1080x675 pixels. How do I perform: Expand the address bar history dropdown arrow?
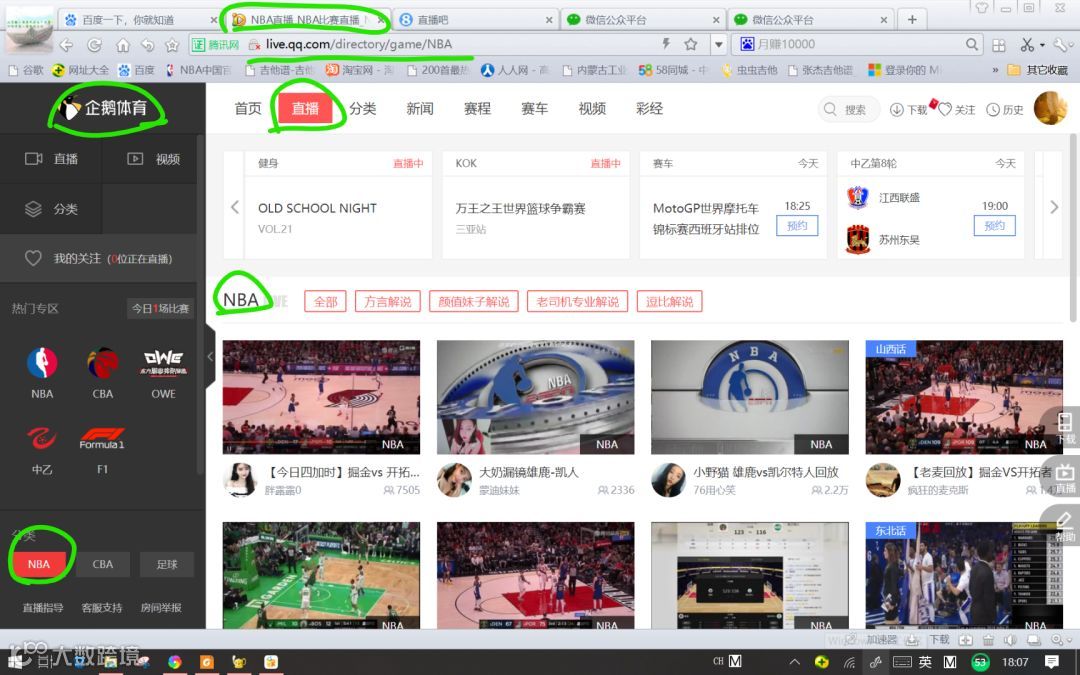point(718,44)
